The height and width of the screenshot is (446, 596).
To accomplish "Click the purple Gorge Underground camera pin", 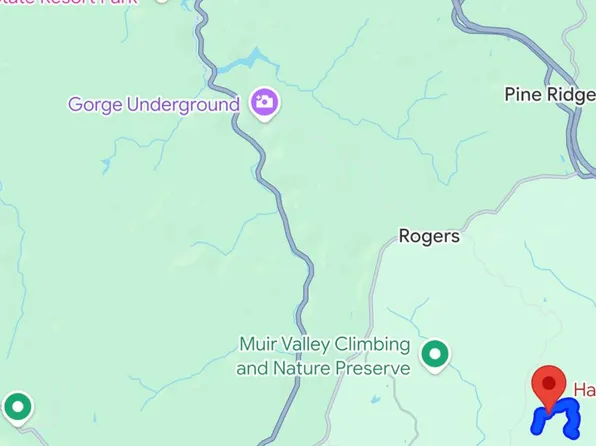I will click(x=265, y=104).
